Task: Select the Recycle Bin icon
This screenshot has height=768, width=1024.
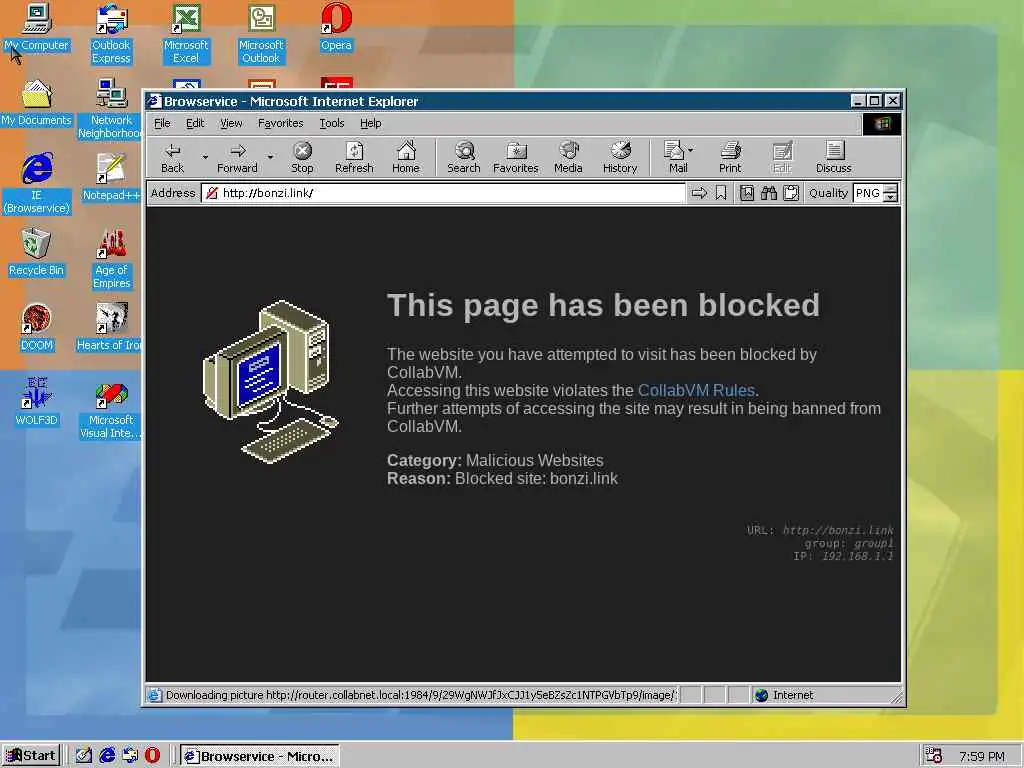Action: pyautogui.click(x=37, y=253)
